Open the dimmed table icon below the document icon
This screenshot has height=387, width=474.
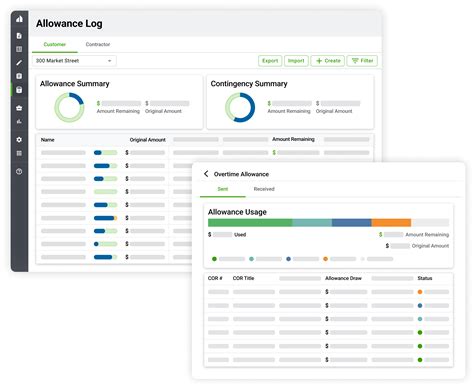19,49
